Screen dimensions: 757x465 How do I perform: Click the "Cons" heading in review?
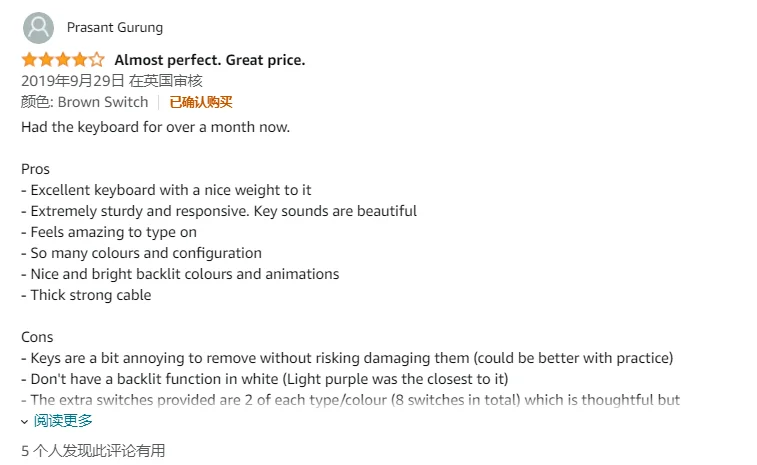37,337
